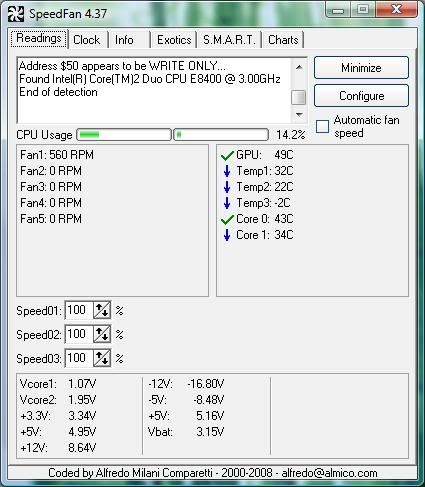Click the blue down arrow beside Temp2
The width and height of the screenshot is (425, 487).
point(227,187)
